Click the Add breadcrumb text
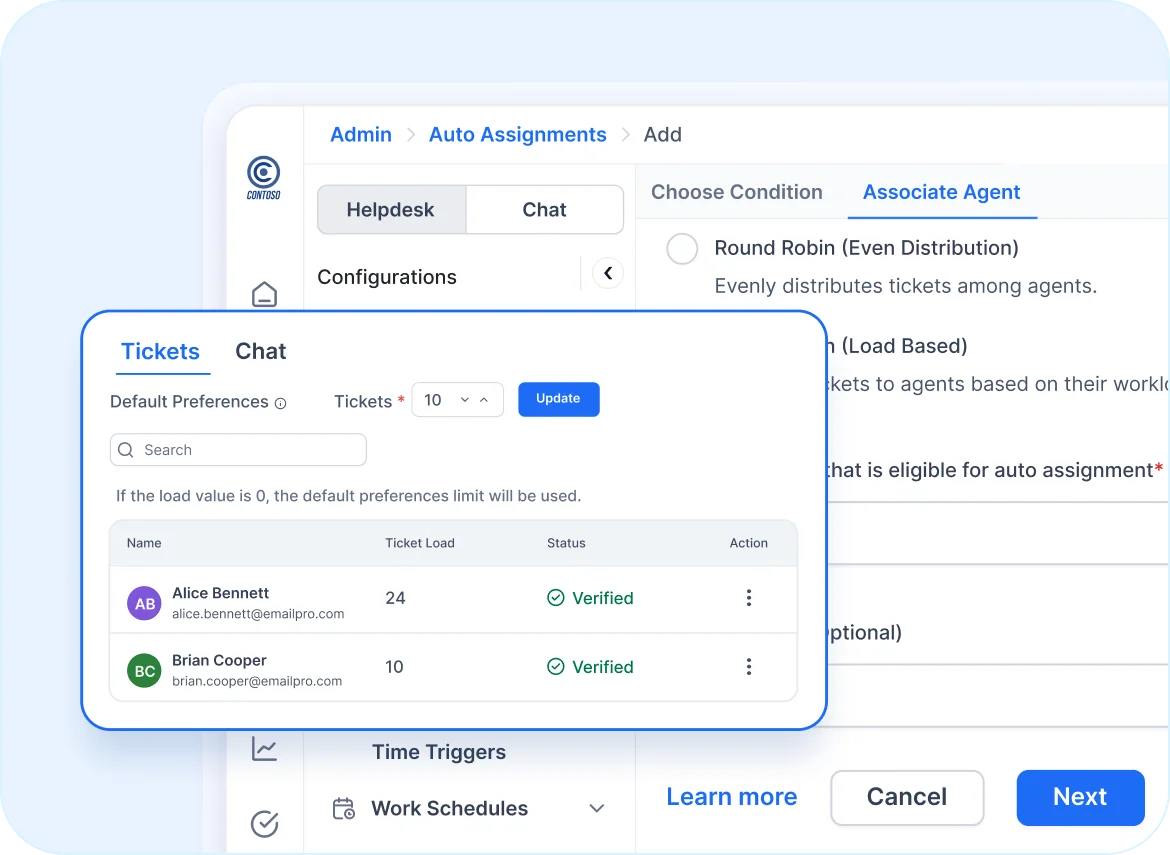 663,134
